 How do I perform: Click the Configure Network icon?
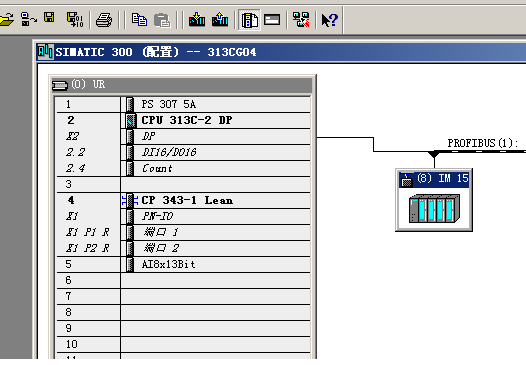coord(301,20)
